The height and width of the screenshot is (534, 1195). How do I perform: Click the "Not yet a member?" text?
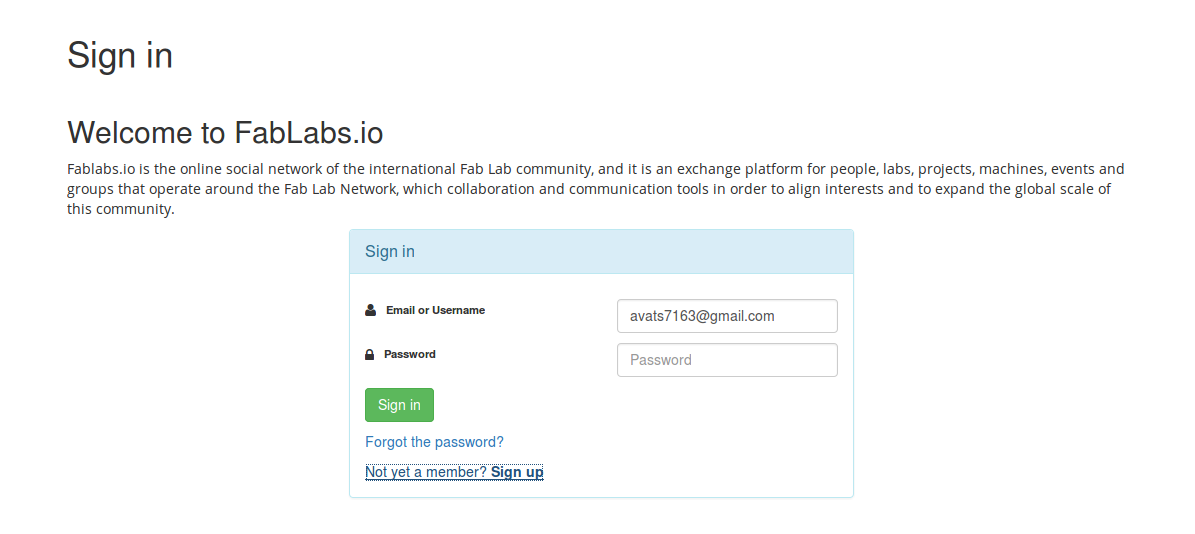coord(426,472)
